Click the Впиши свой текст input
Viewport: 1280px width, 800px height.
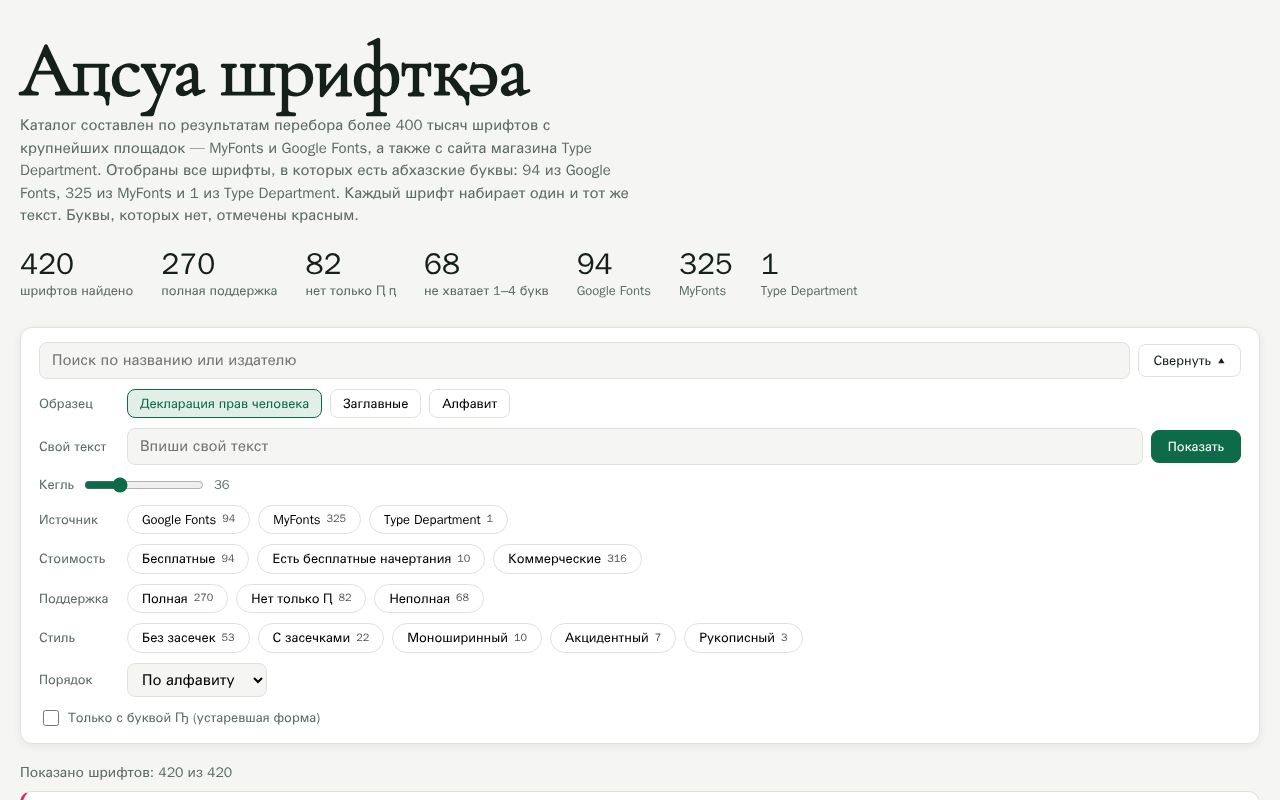(634, 446)
